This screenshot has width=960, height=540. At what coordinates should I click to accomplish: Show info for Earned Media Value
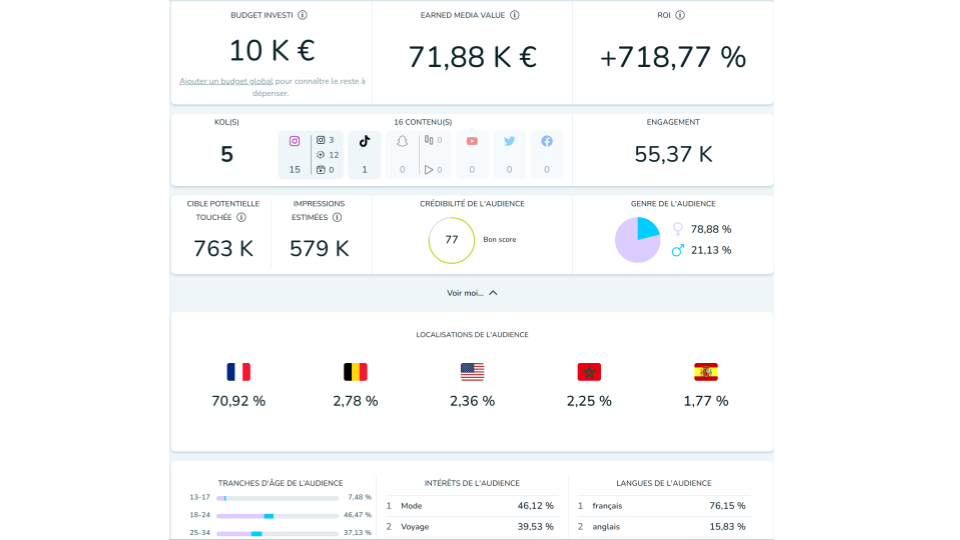point(515,15)
